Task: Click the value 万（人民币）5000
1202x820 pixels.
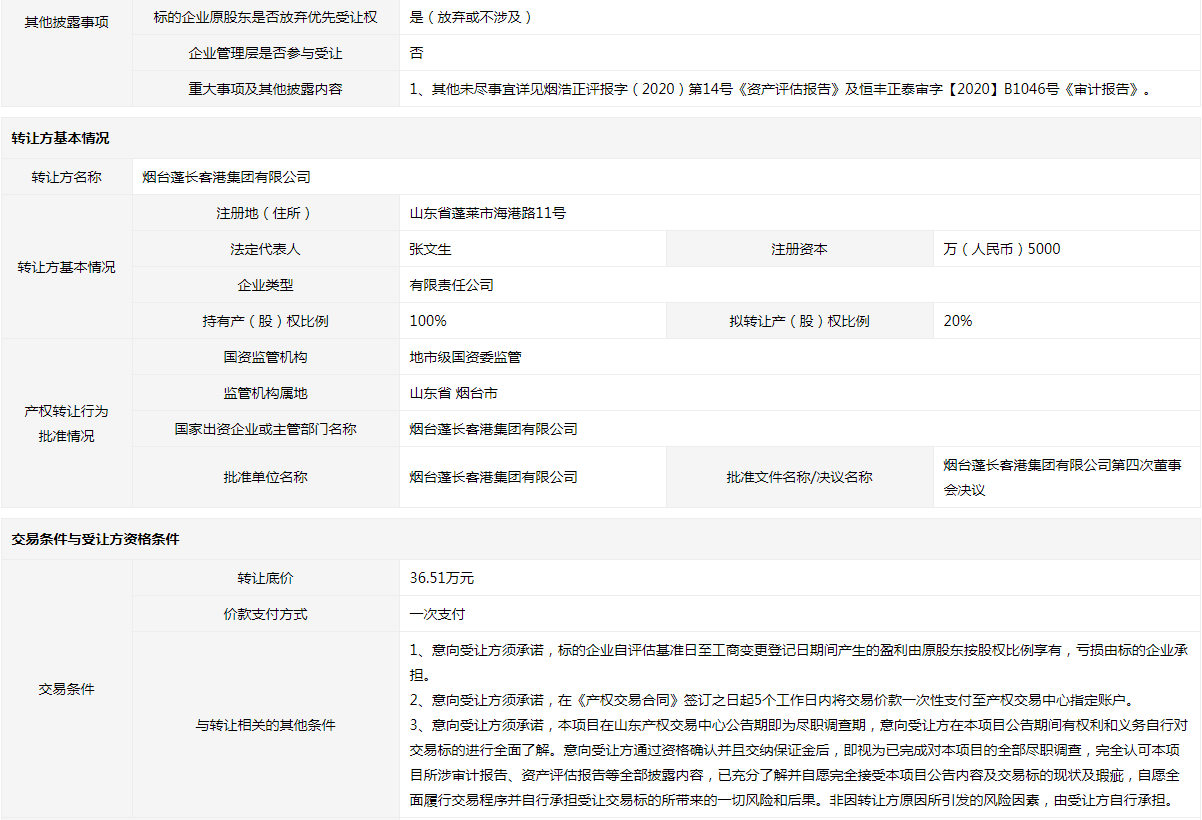Action: pos(1002,249)
